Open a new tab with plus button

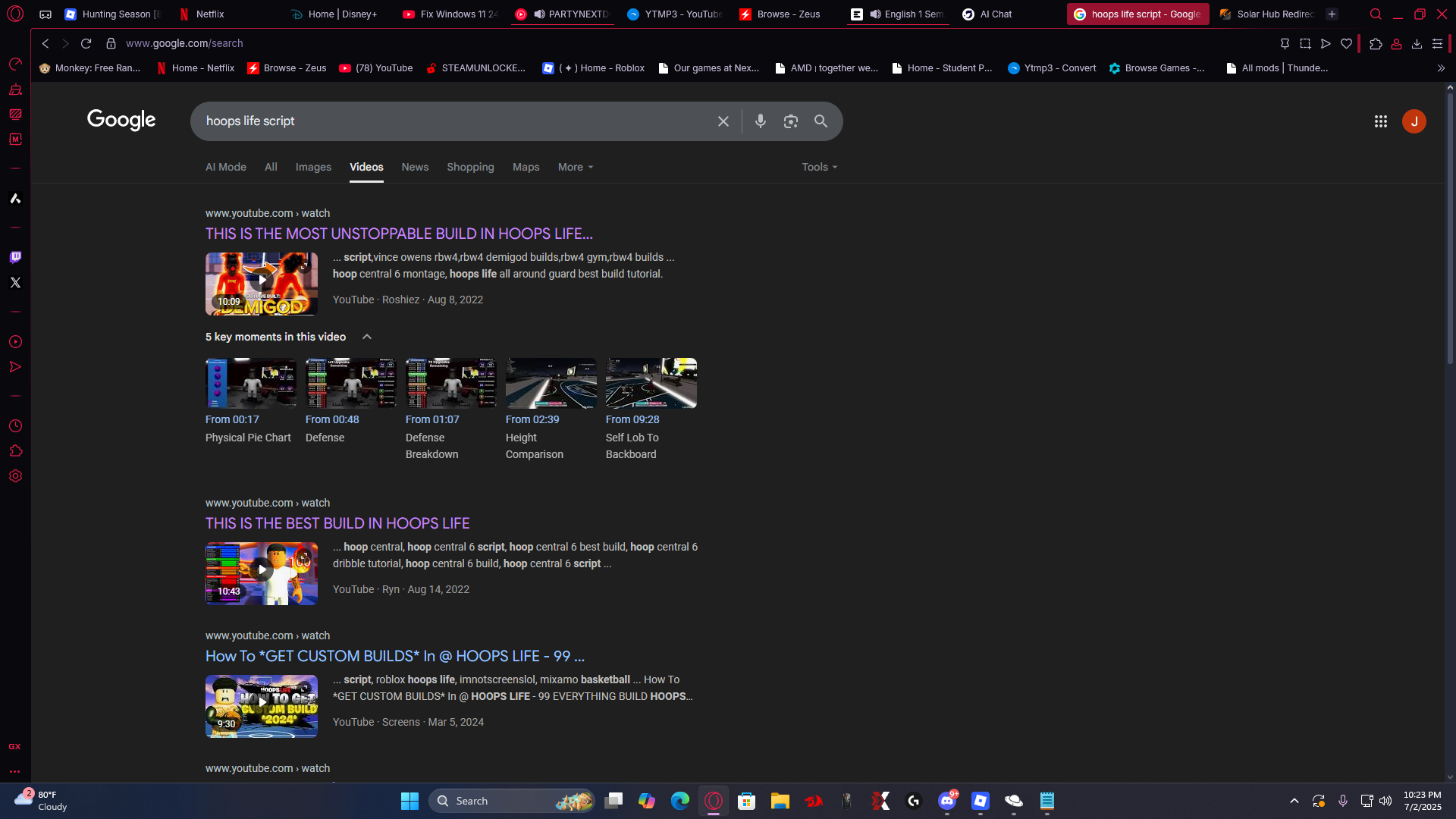click(x=1332, y=14)
